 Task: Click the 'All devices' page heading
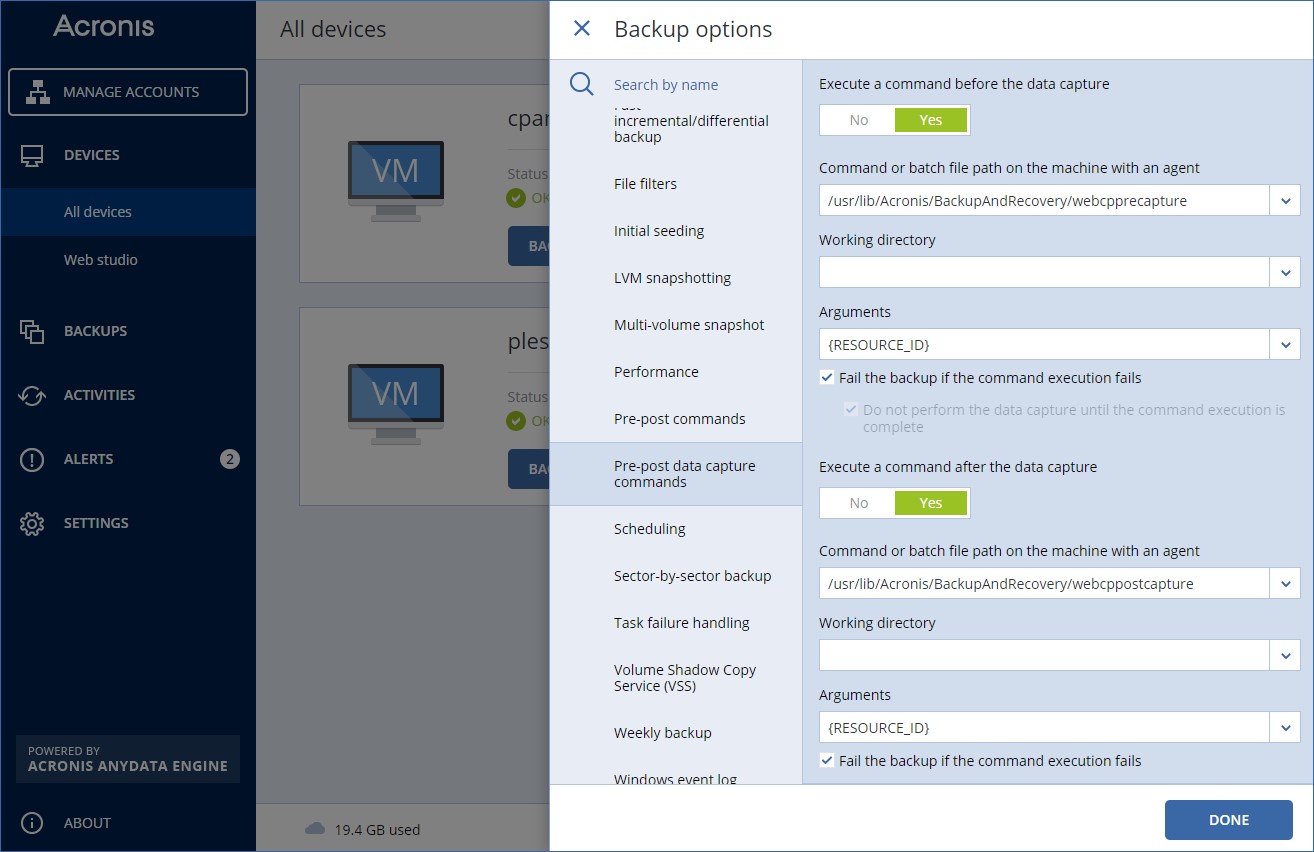coord(333,29)
